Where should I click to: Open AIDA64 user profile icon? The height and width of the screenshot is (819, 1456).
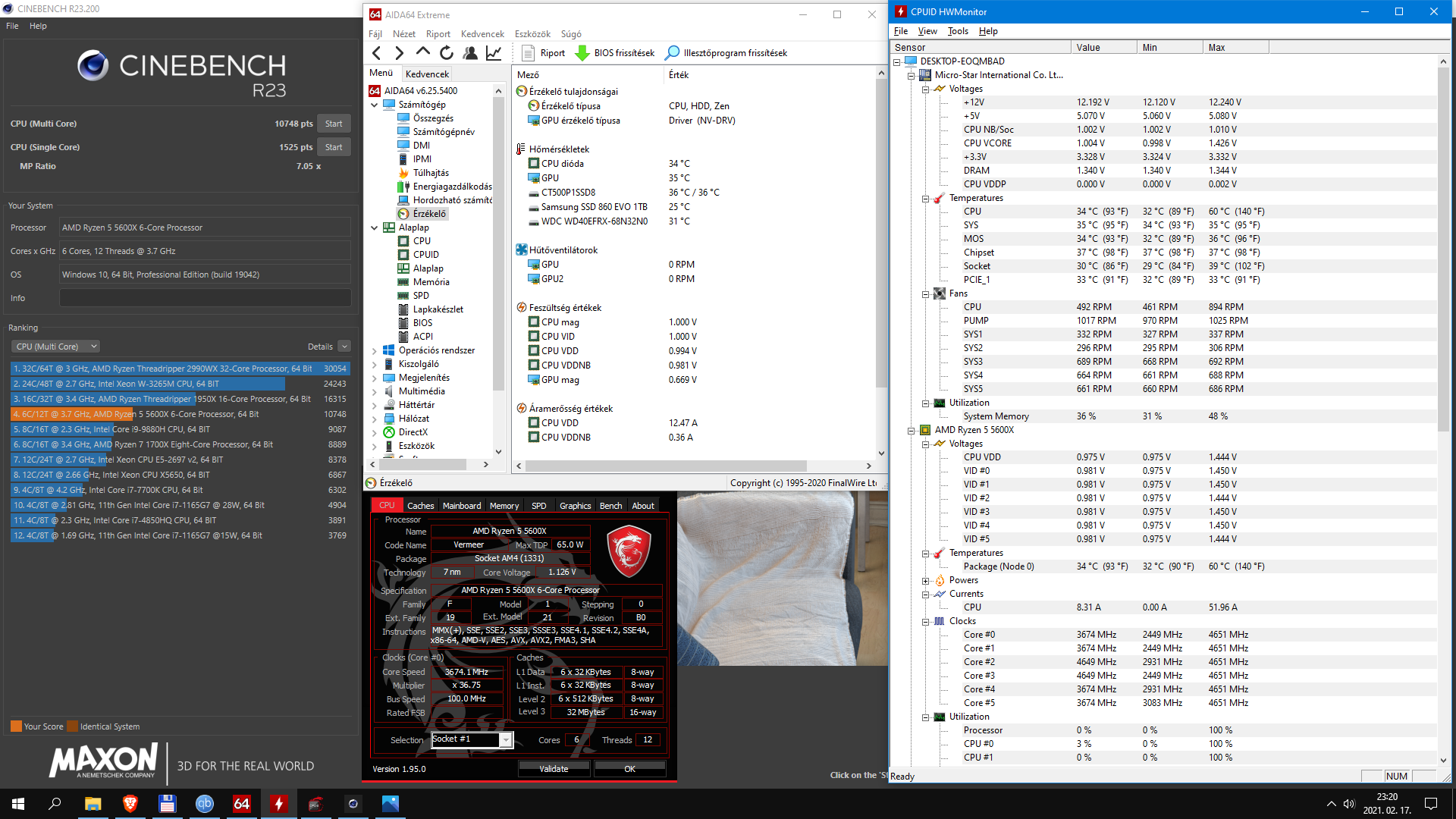470,53
